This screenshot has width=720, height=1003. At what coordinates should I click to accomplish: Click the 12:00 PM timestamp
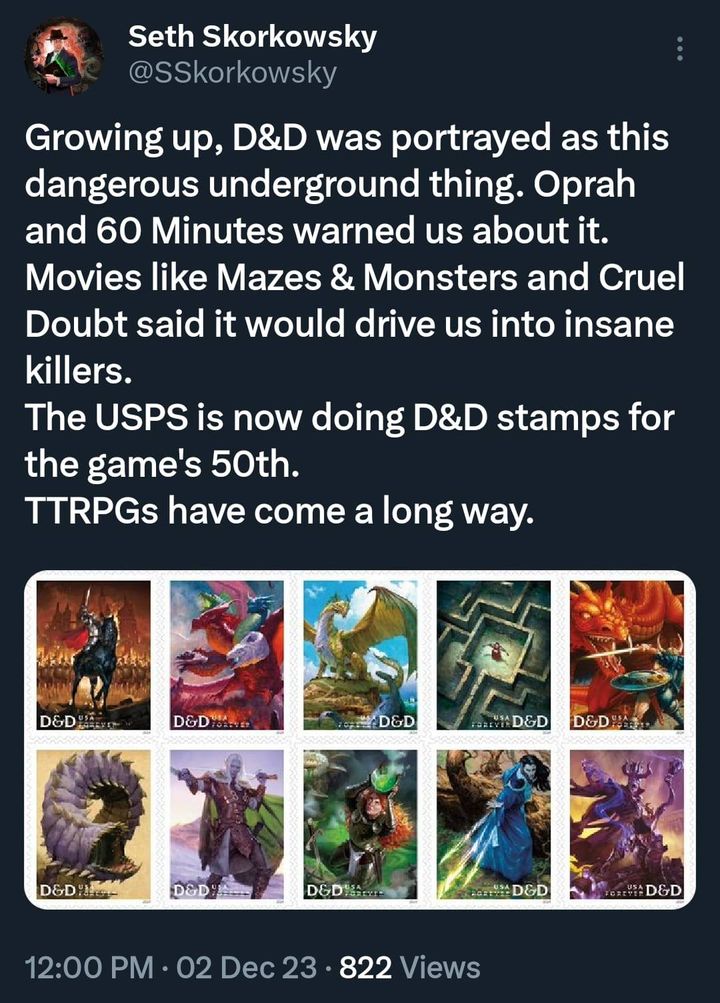pyautogui.click(x=89, y=967)
